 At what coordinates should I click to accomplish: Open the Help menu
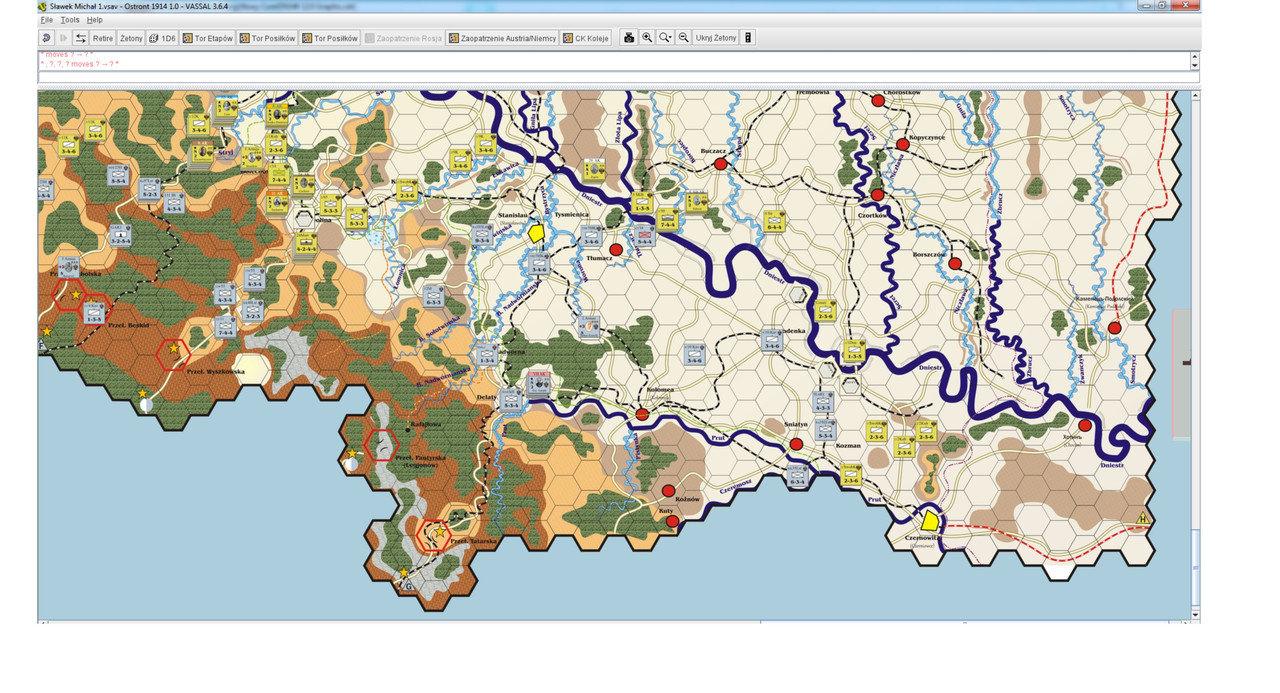94,20
